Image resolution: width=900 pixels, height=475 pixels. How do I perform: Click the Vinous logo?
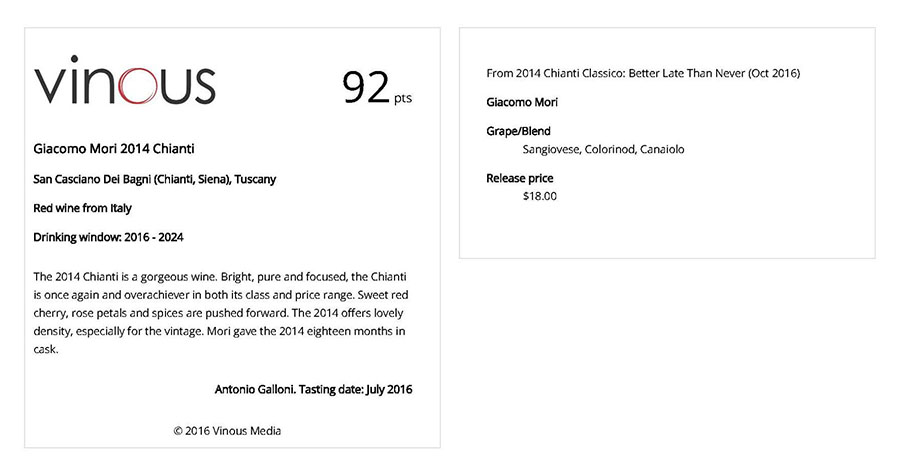pyautogui.click(x=125, y=83)
